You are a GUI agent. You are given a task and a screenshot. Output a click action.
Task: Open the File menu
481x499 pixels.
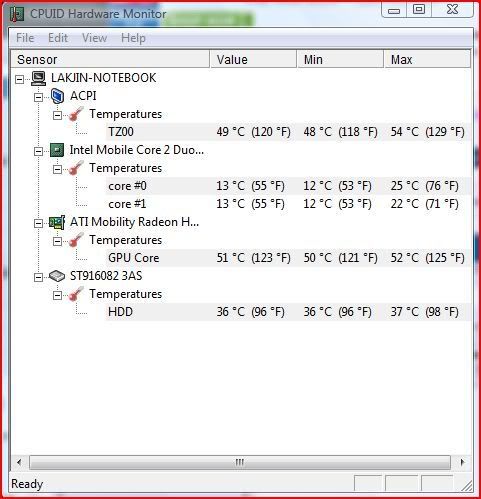[x=25, y=38]
